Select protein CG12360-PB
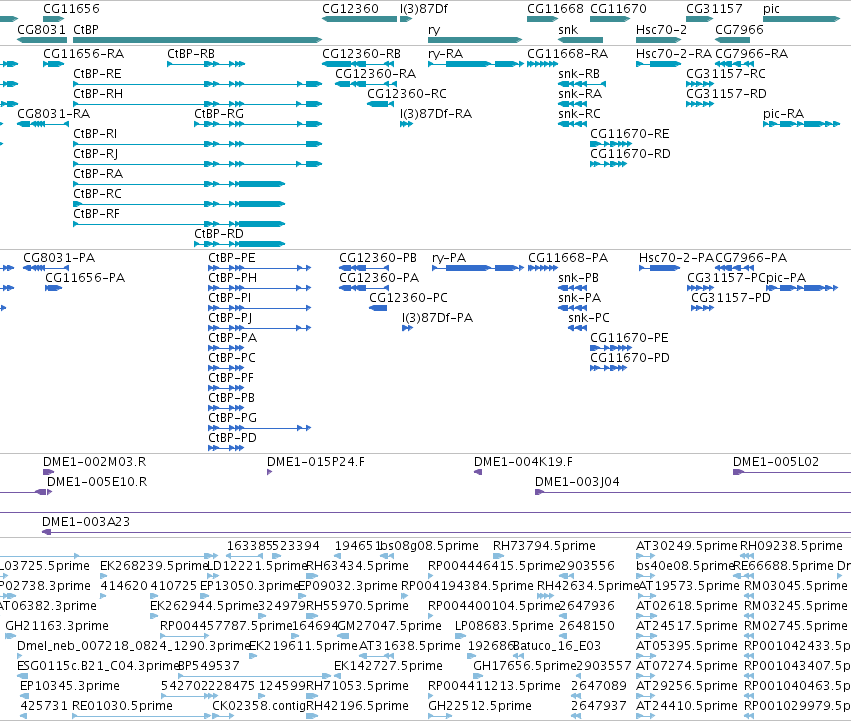 366,268
